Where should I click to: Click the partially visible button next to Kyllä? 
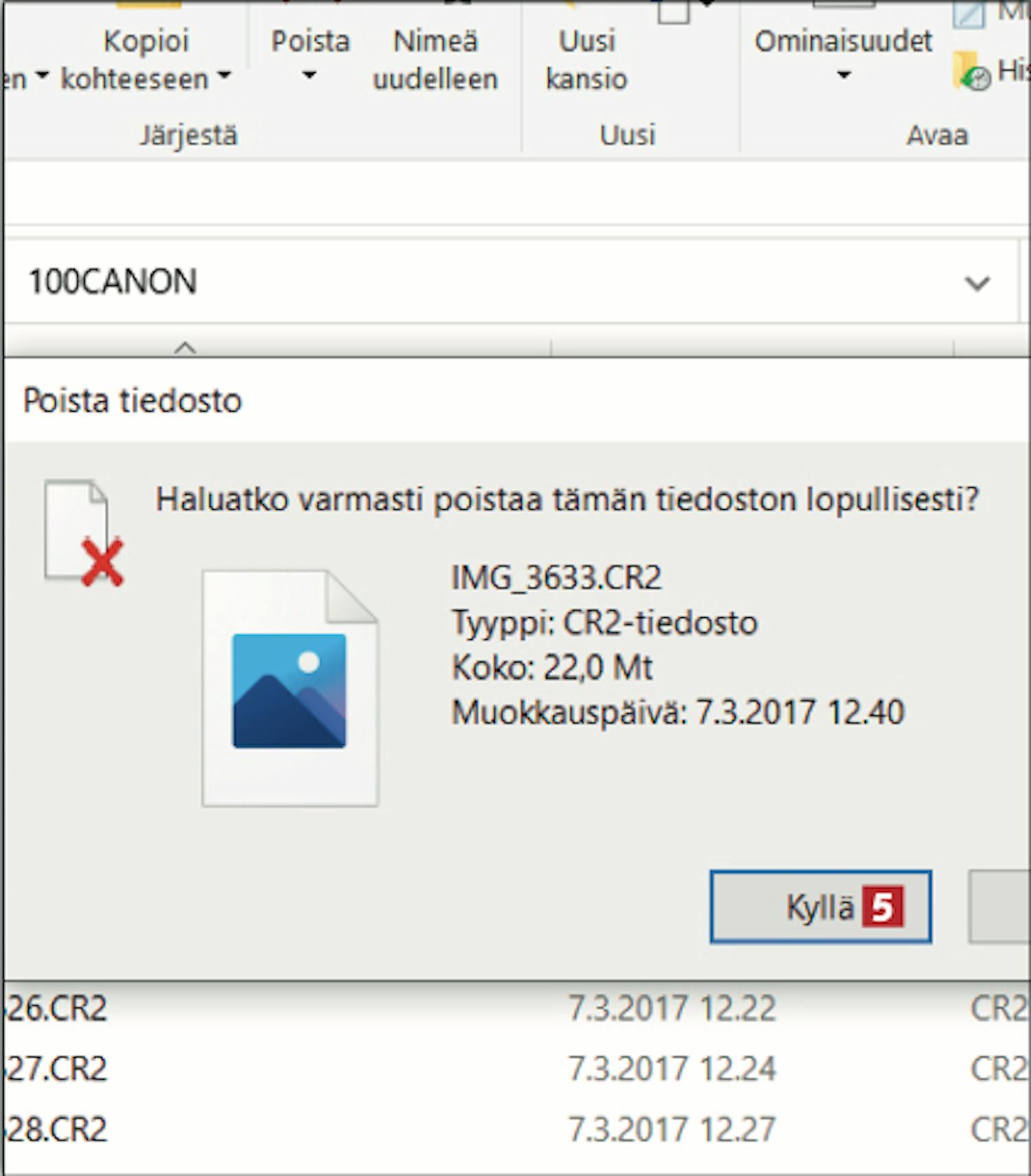999,907
